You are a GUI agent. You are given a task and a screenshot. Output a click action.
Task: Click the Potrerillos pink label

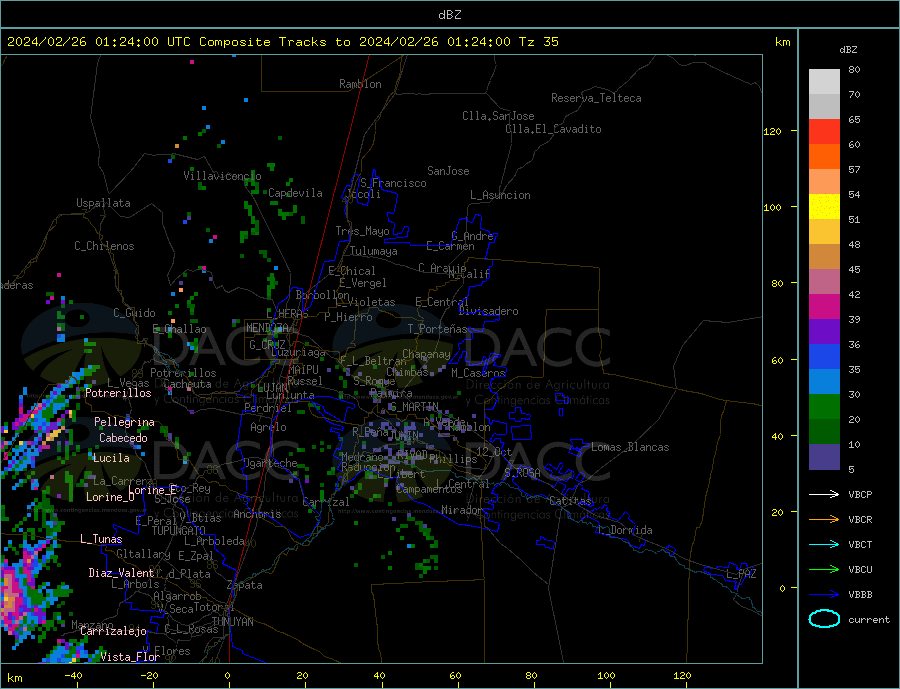(118, 393)
